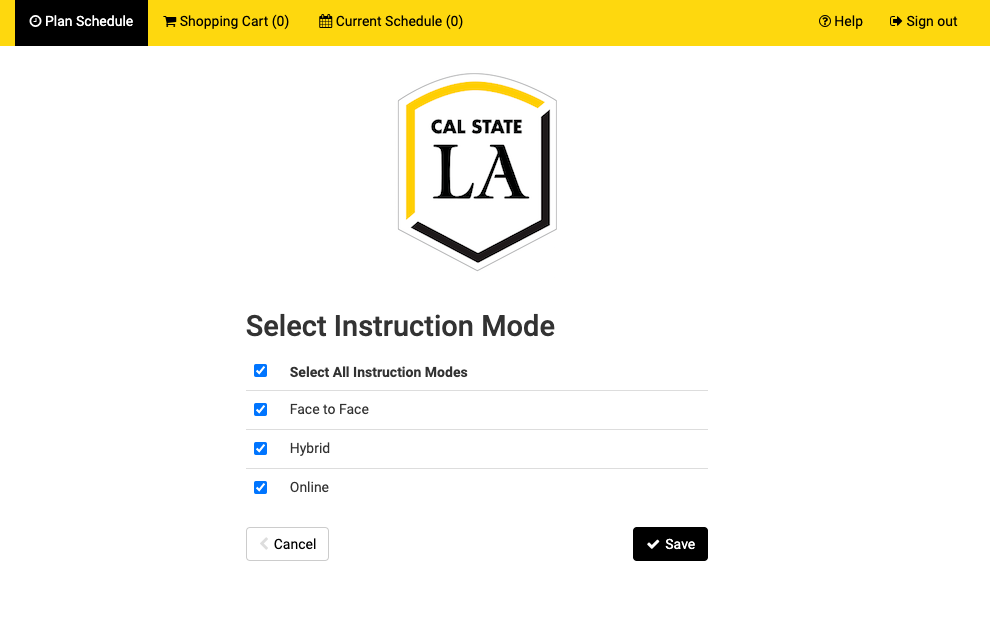Click the Shopping Cart basket icon
The height and width of the screenshot is (628, 990).
tap(170, 21)
